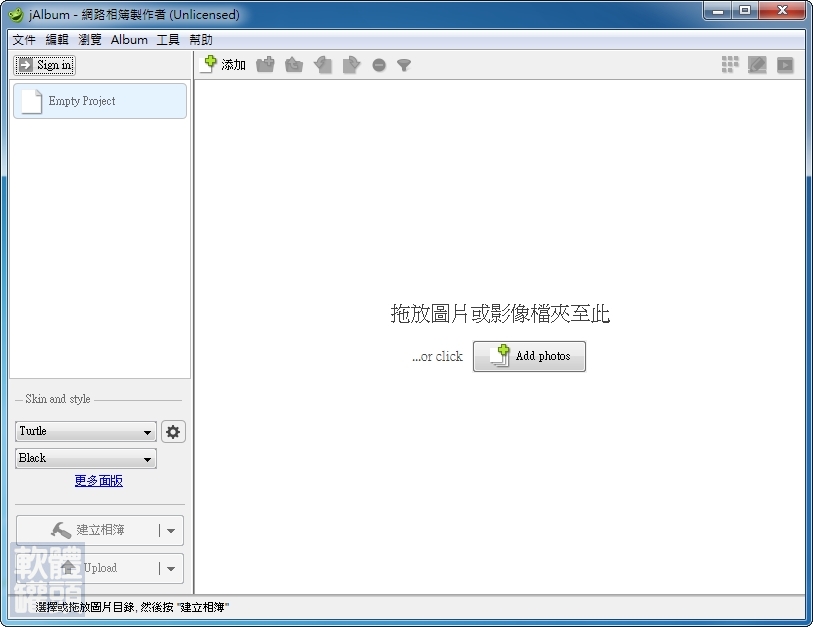Expand the Upload button arrow

pyautogui.click(x=171, y=568)
